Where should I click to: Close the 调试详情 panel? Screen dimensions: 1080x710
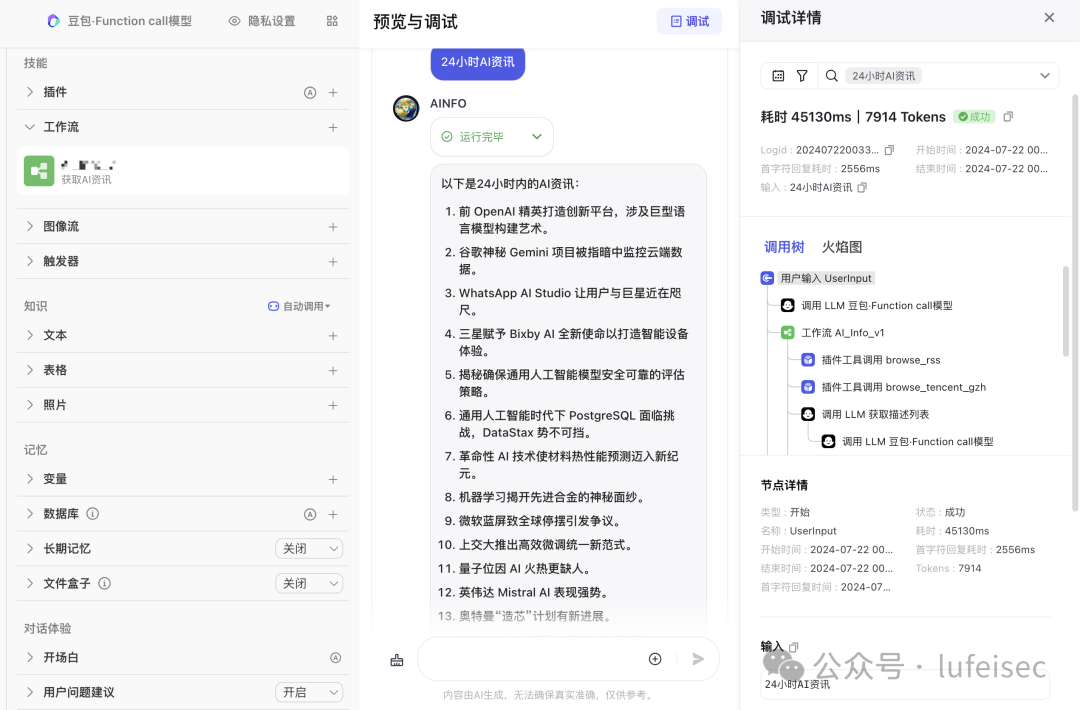pos(1049,18)
